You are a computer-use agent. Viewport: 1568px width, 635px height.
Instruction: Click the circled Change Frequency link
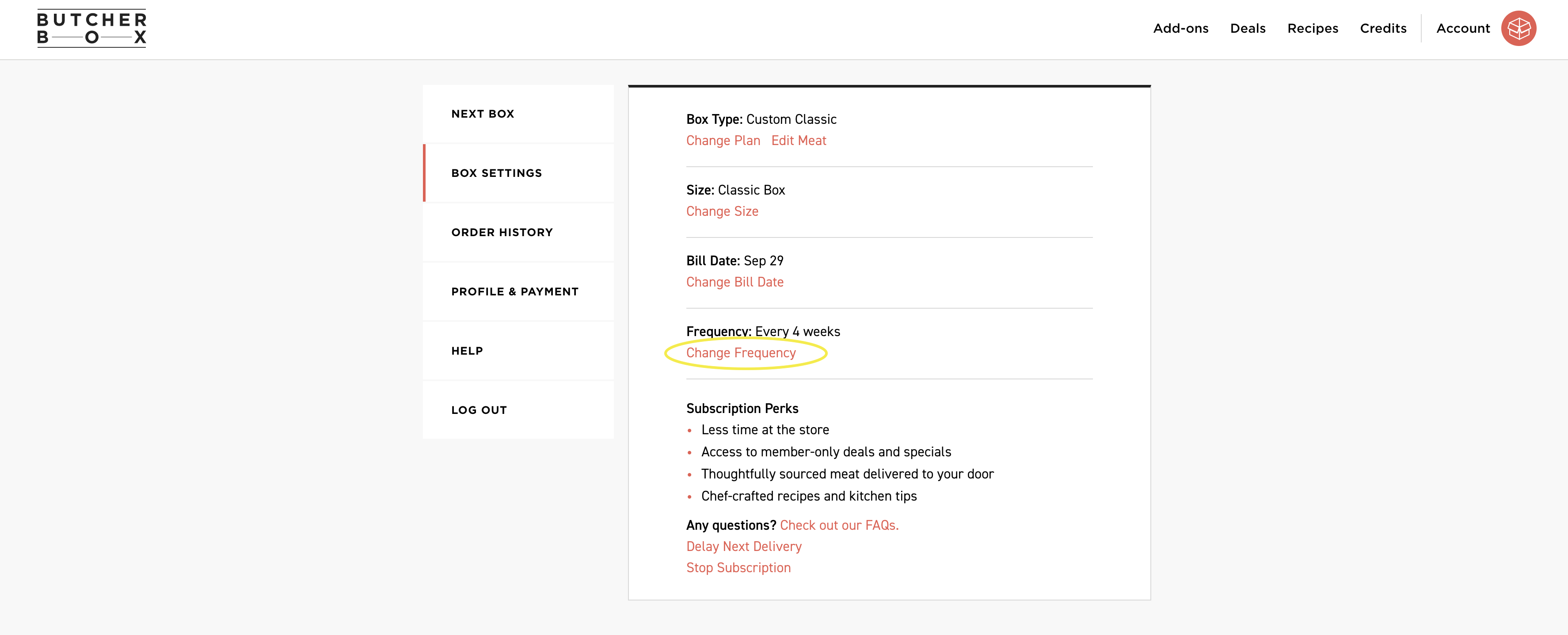tap(741, 353)
